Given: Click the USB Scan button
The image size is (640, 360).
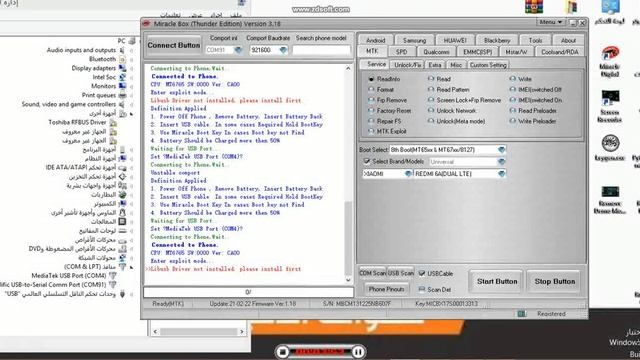Looking at the screenshot, I should (400, 273).
